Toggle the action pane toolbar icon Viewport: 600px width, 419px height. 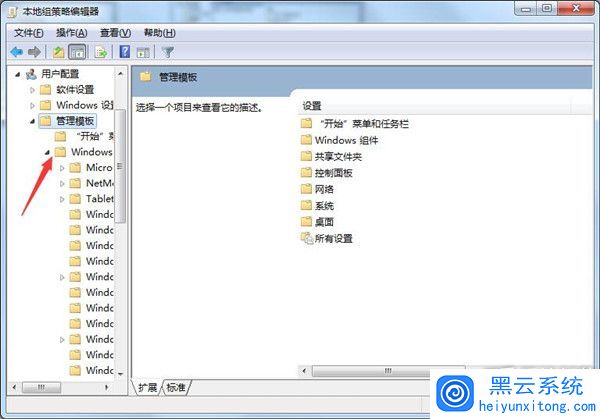(143, 52)
